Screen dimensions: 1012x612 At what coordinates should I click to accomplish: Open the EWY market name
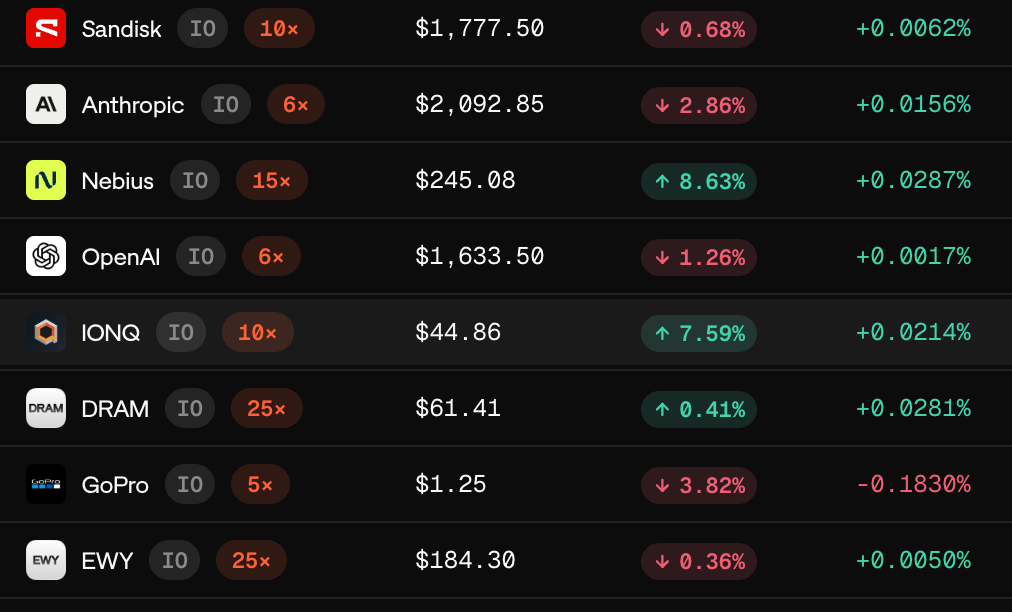(107, 560)
